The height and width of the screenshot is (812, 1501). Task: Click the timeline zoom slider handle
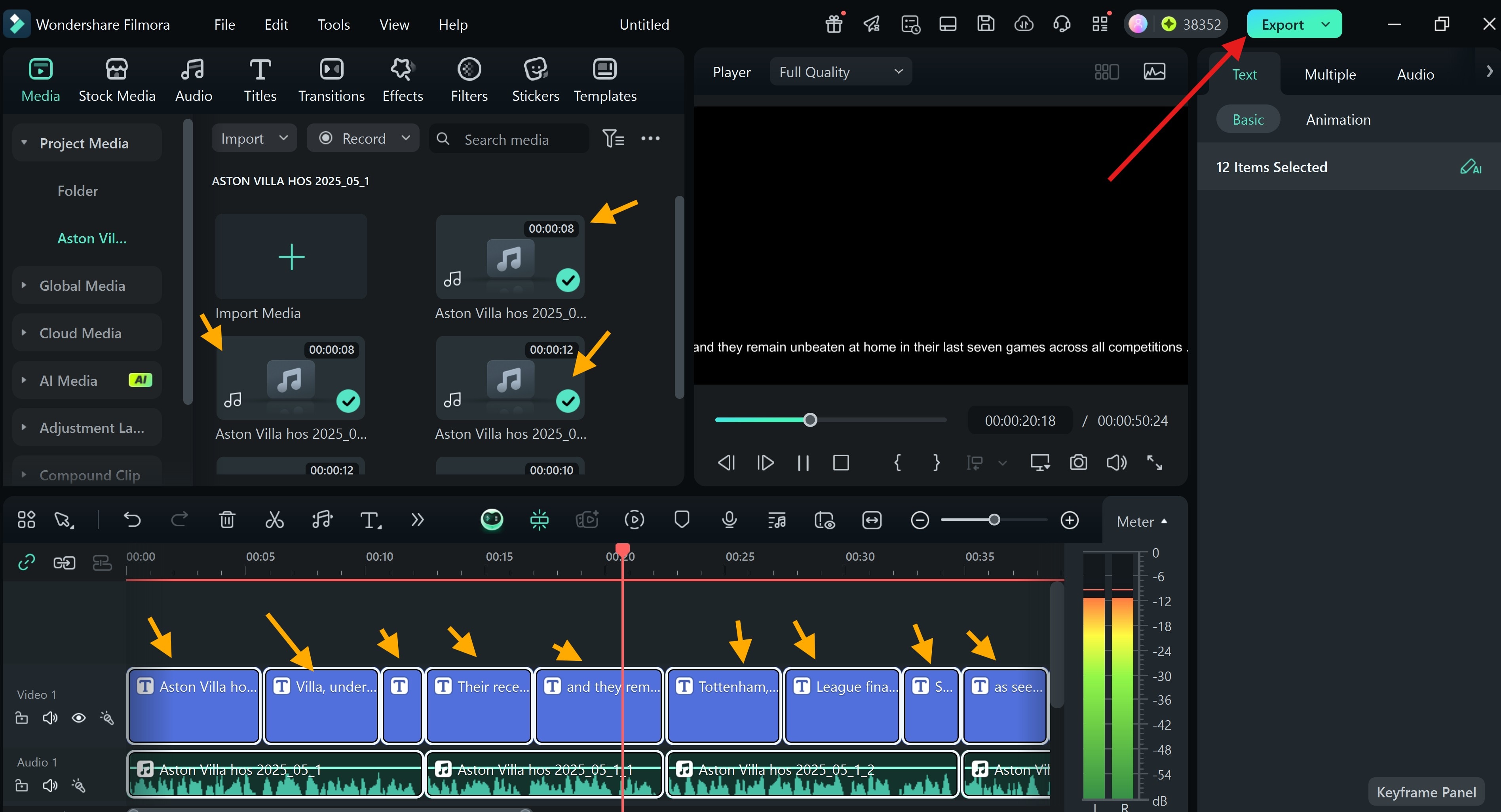[x=994, y=520]
